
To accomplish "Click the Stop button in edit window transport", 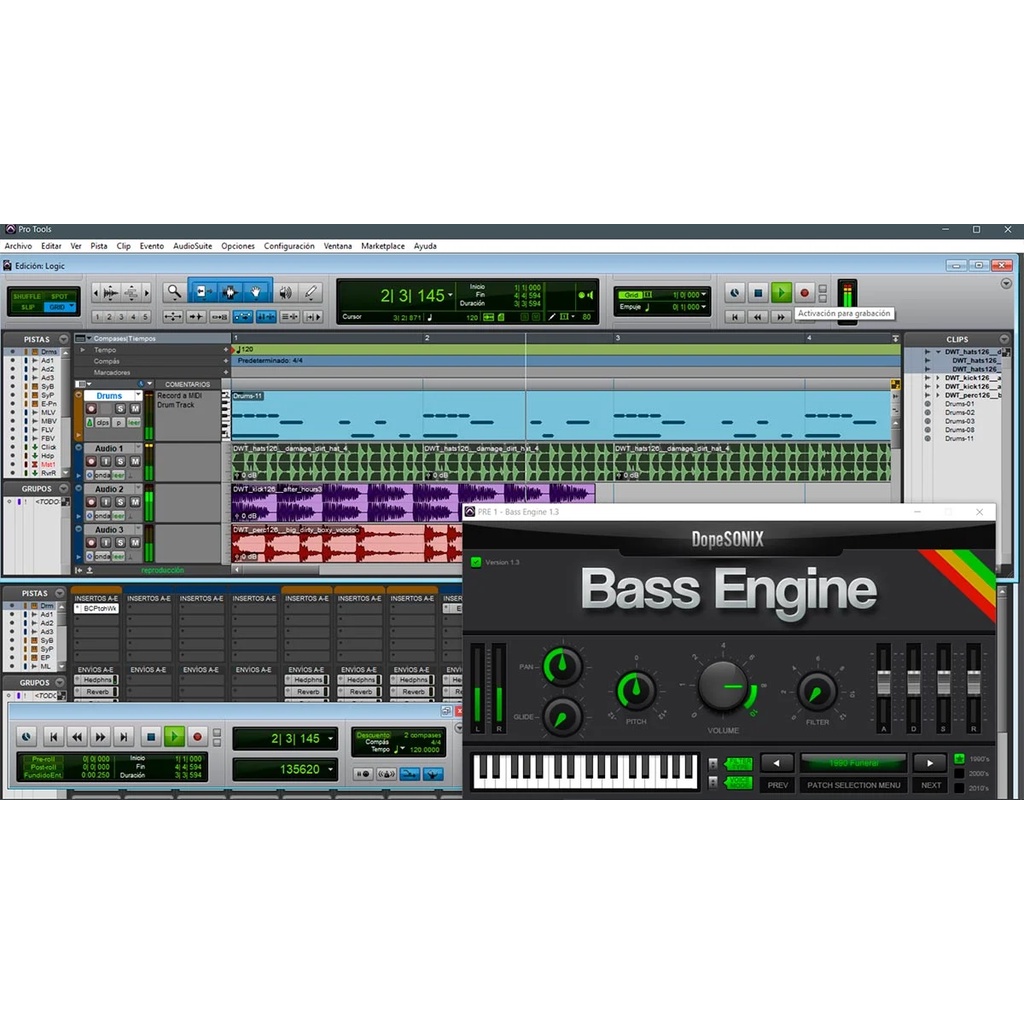I will pos(758,293).
